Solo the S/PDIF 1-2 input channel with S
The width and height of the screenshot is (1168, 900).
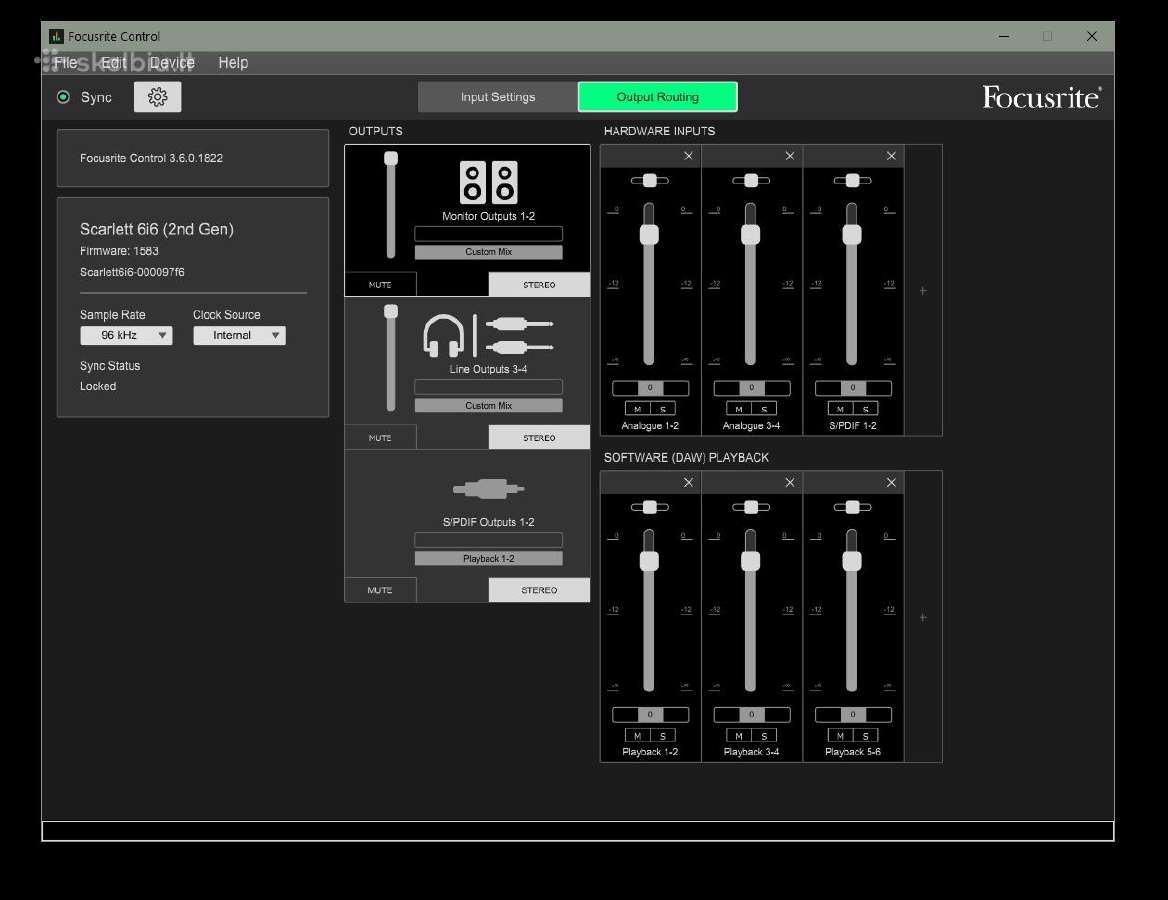(x=866, y=408)
